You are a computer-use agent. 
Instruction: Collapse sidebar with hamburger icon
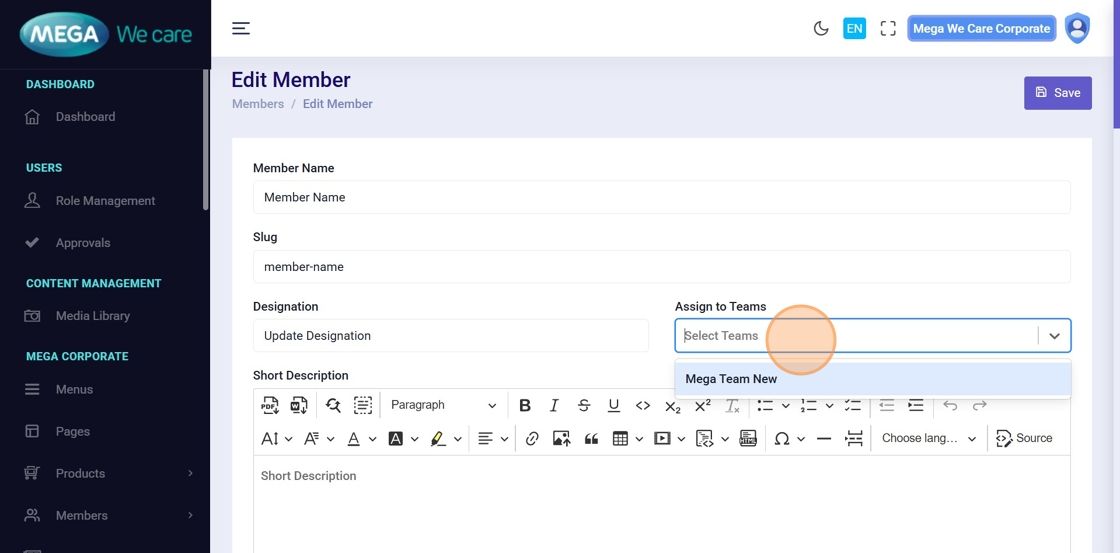(241, 28)
